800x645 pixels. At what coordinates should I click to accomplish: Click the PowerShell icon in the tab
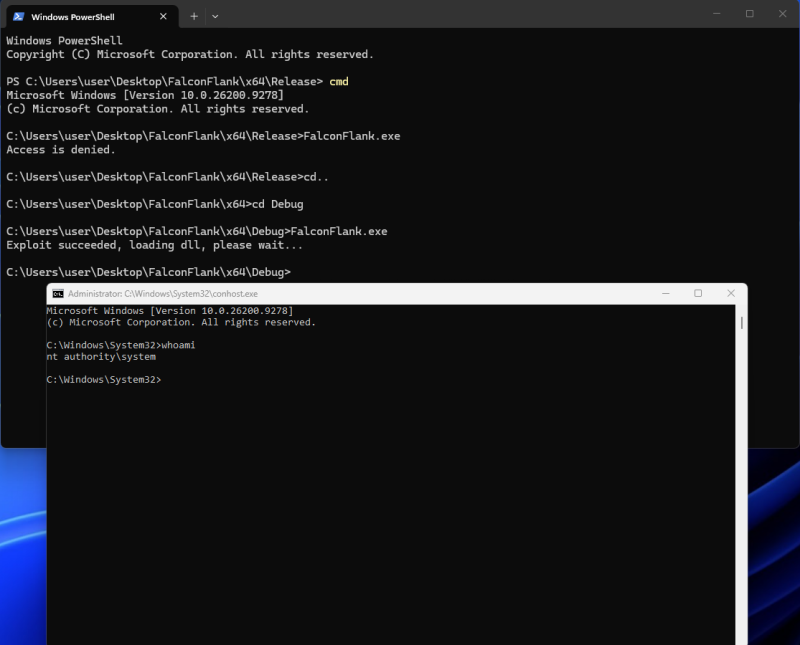[x=19, y=16]
